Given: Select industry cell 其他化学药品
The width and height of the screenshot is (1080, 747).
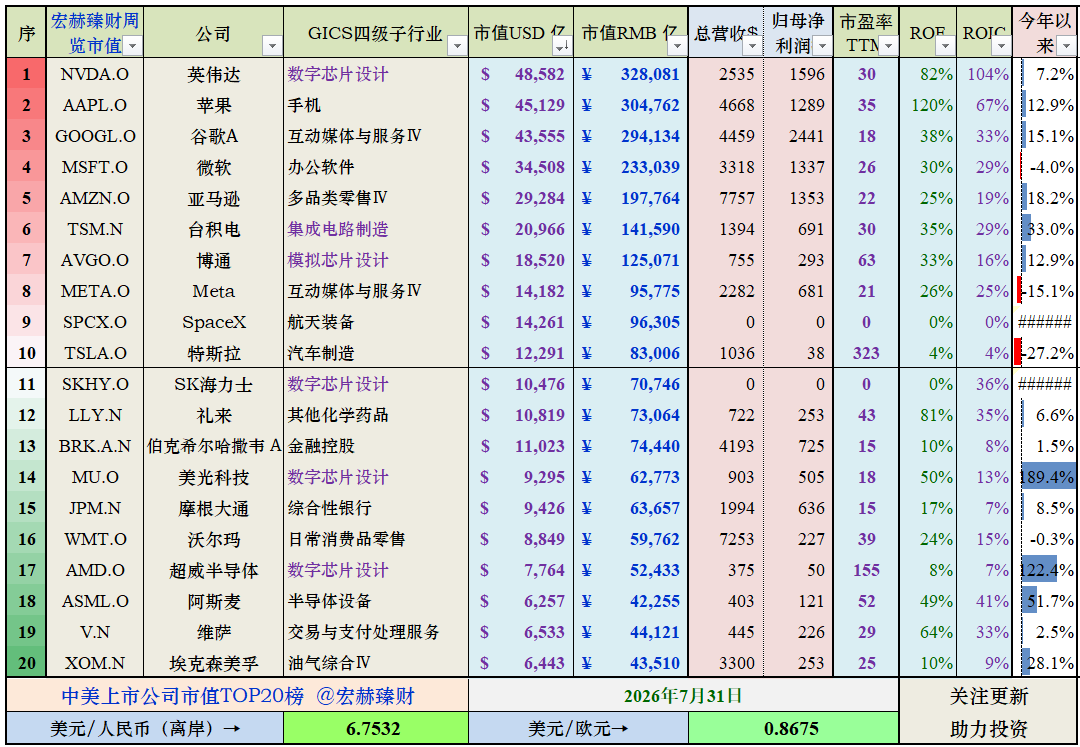Looking at the screenshot, I should pyautogui.click(x=375, y=415).
